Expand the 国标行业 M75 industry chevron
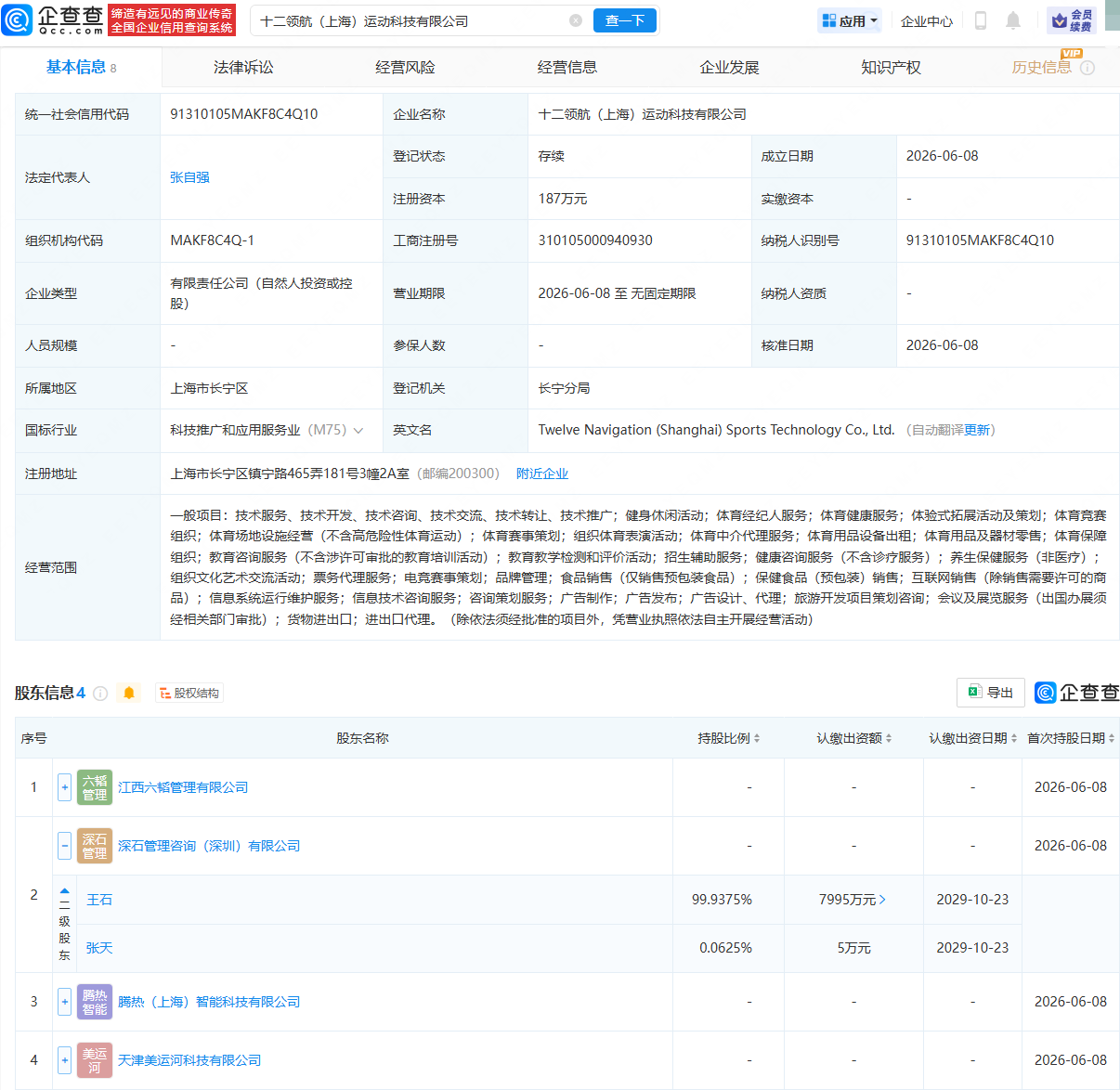Screen dimensions: 1120x1090 pos(358,431)
